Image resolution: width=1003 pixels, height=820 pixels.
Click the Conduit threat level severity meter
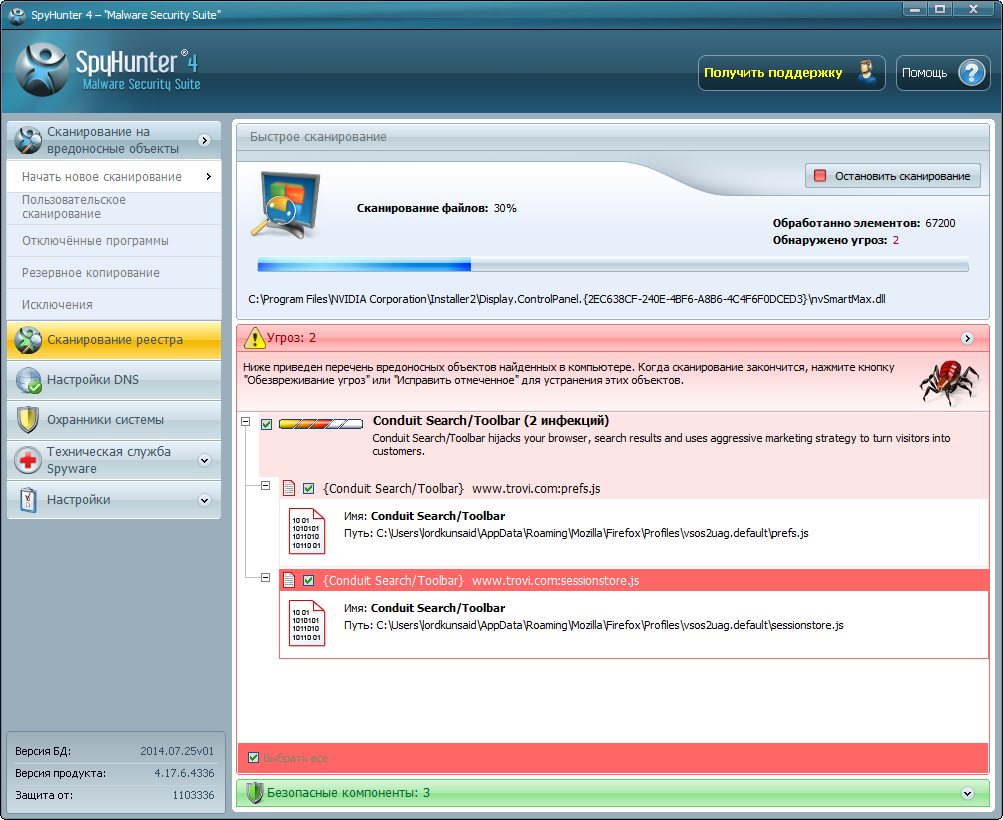(321, 423)
